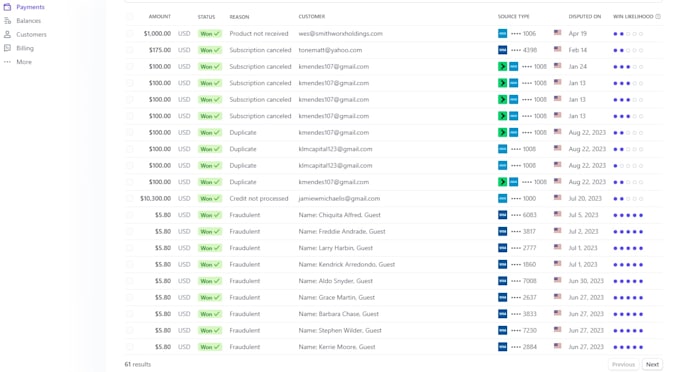Screen dimensions: 680x372
Task: Click the Source Type column header
Action: tap(513, 16)
